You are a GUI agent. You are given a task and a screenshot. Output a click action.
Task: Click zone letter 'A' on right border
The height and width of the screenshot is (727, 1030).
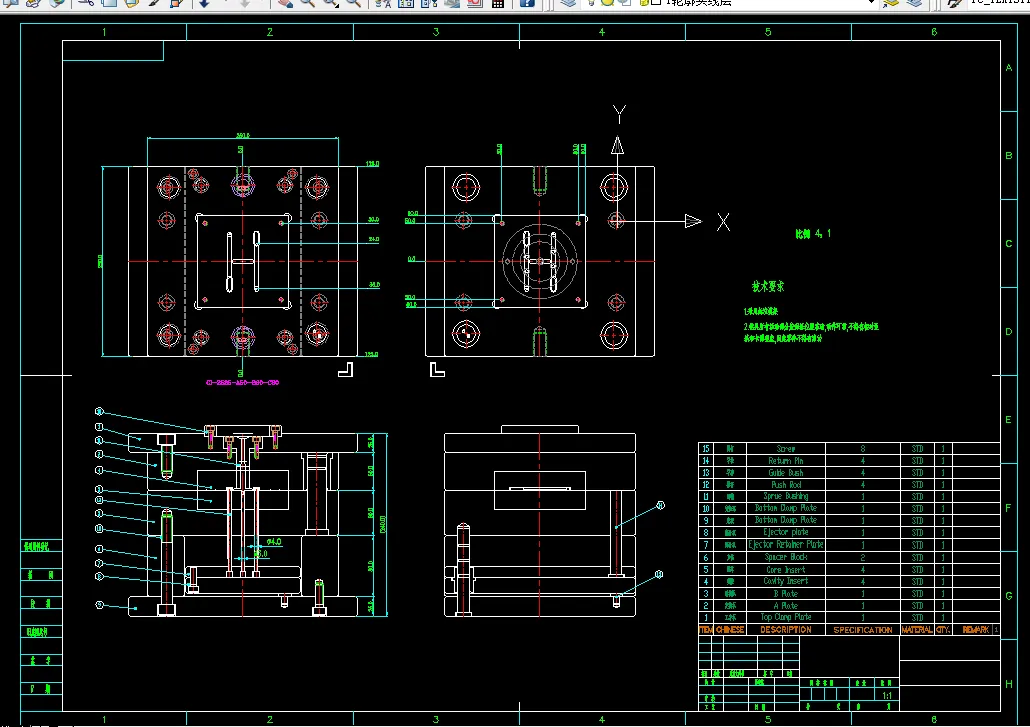click(x=1009, y=68)
